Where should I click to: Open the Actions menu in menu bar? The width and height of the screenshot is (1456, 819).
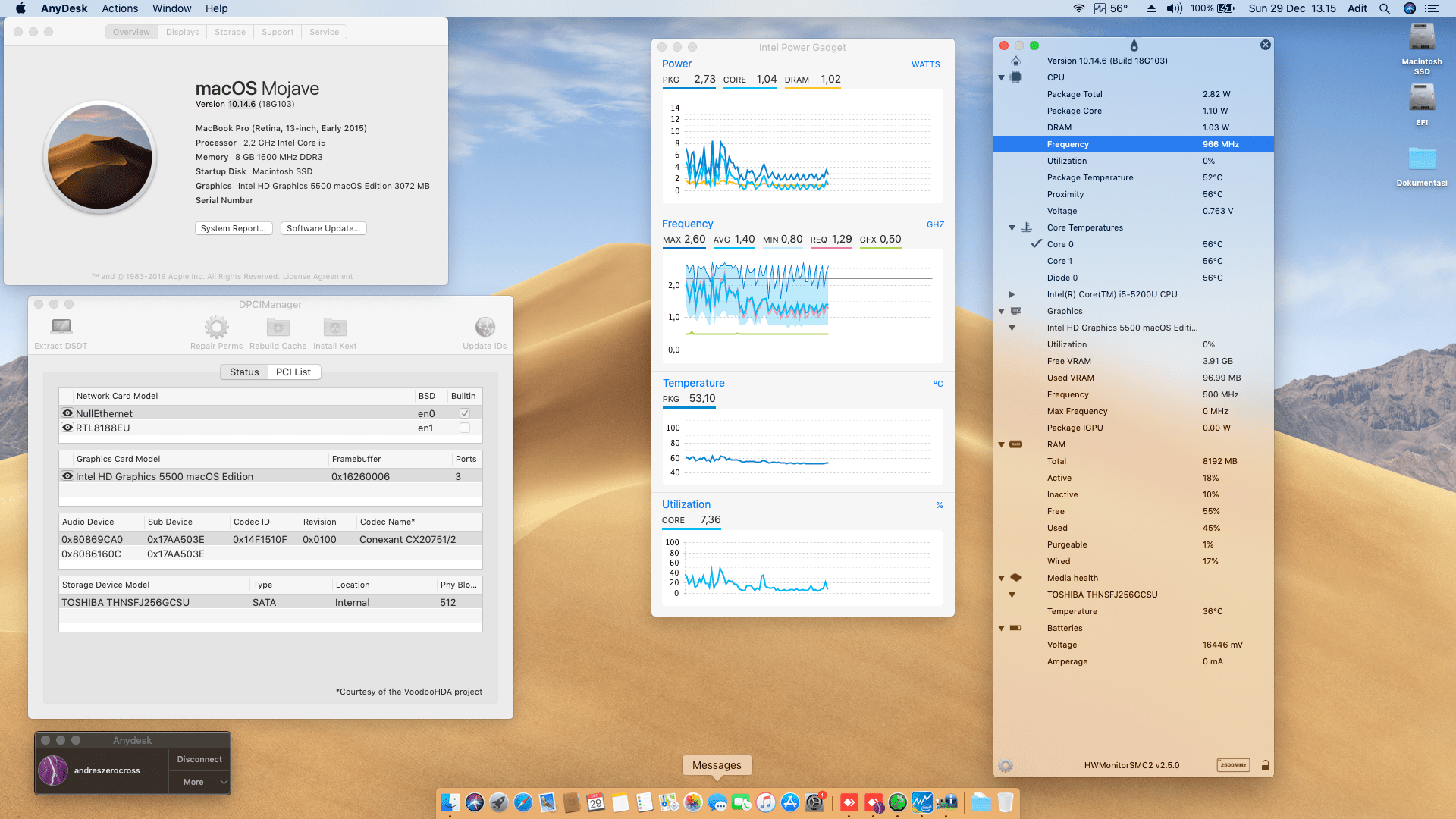point(120,8)
